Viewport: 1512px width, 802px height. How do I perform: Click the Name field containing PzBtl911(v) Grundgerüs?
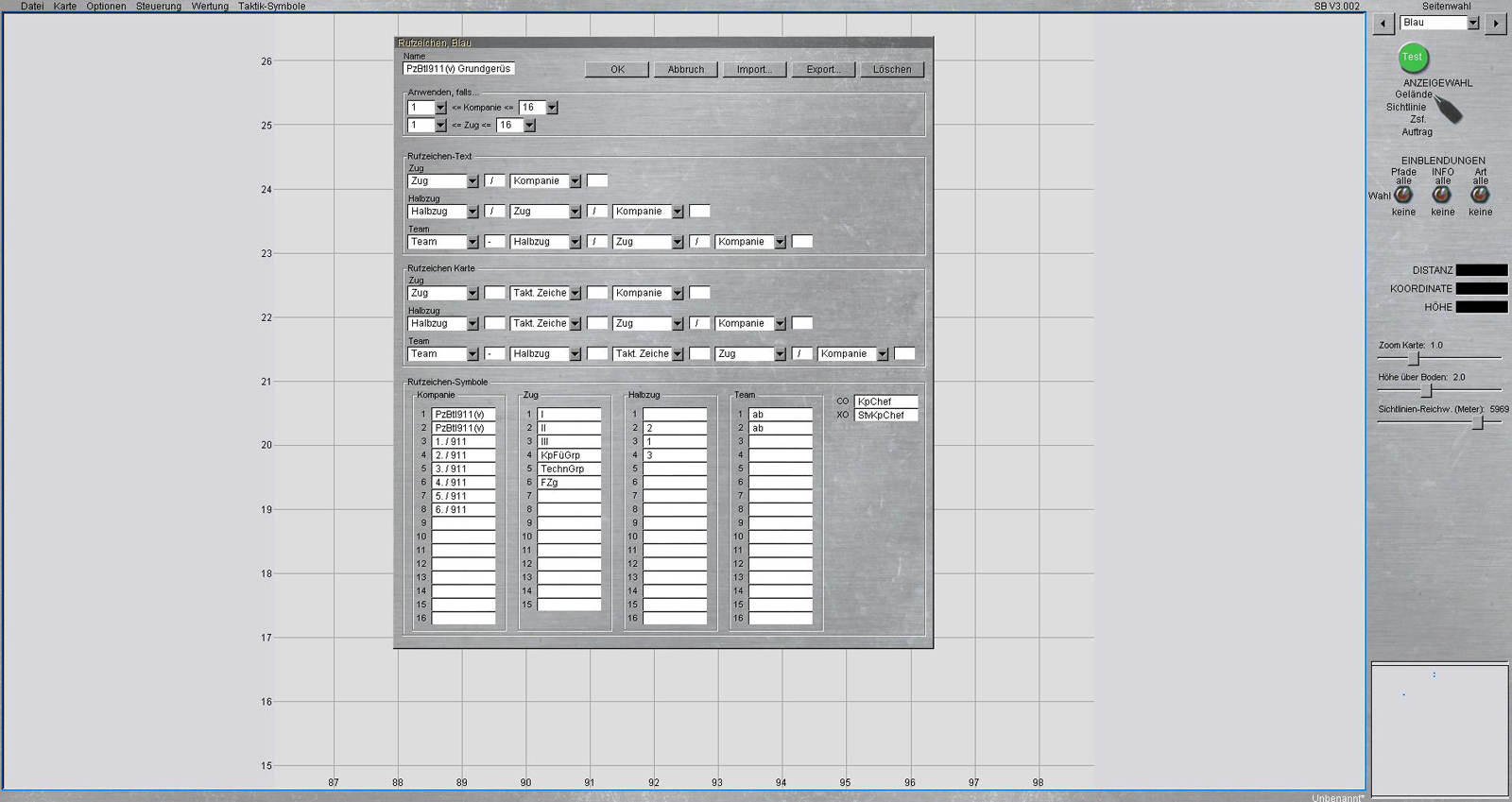tap(458, 69)
